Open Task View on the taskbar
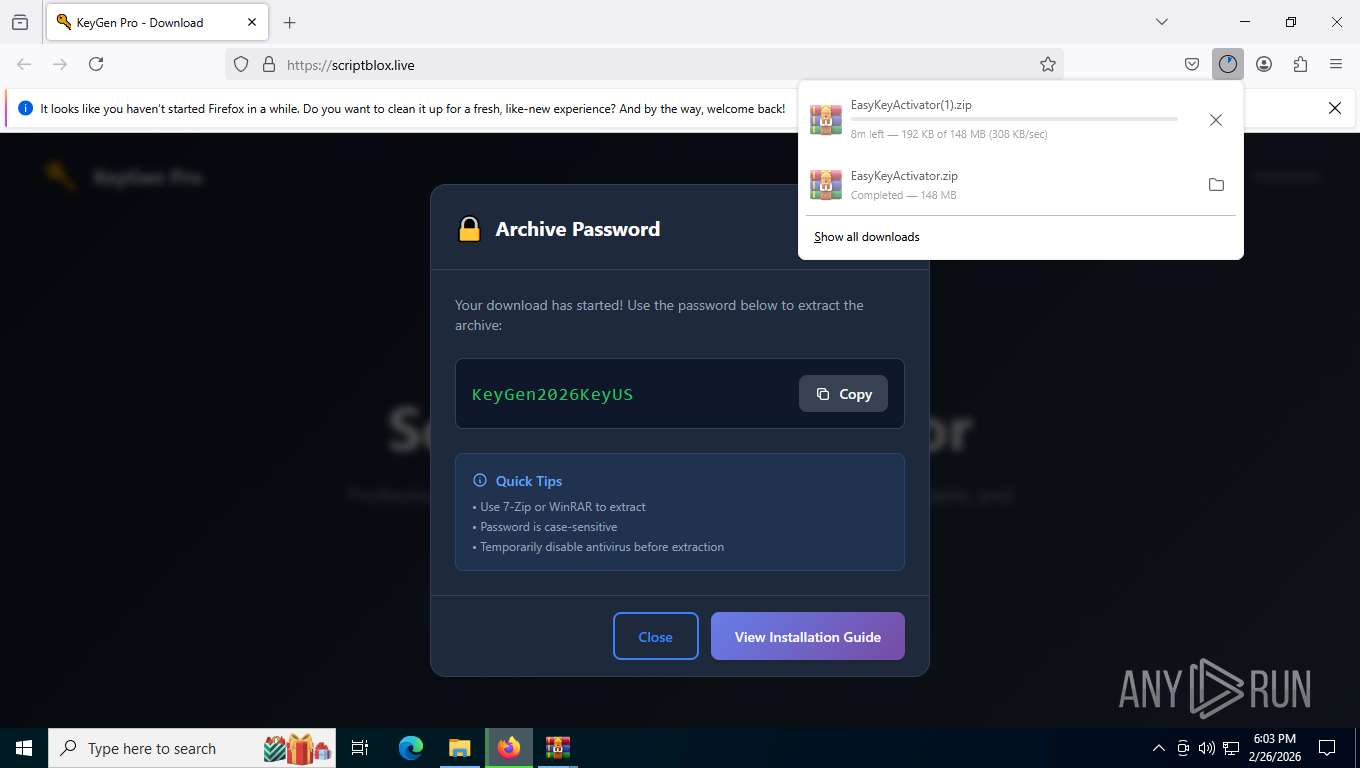This screenshot has width=1360, height=768. tap(360, 748)
